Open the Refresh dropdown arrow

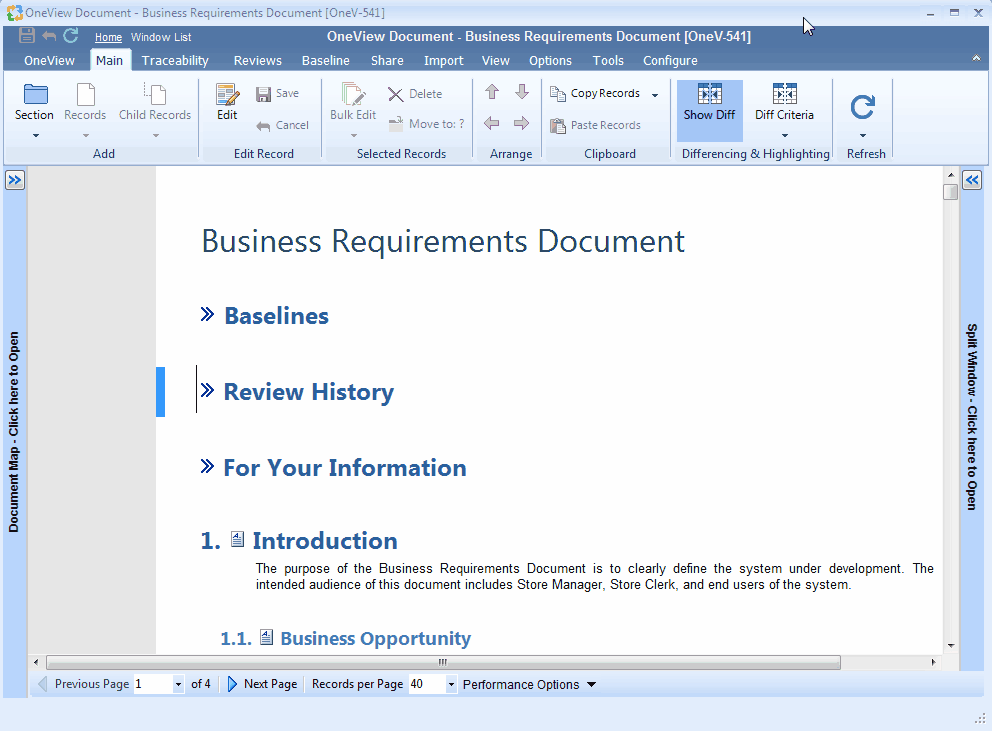point(862,135)
